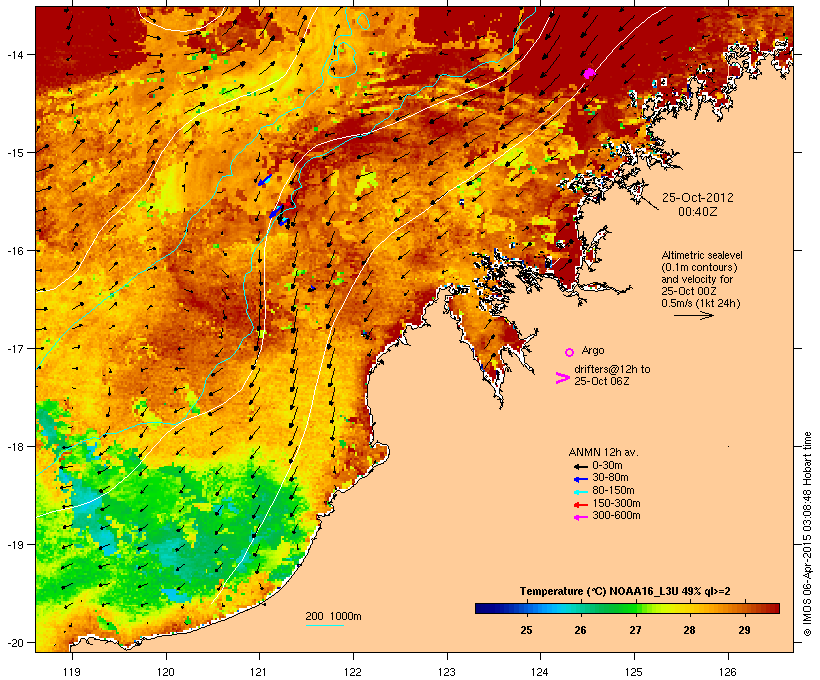Click the black 0-30m arrow legend symbol
The height and width of the screenshot is (680, 820).
pos(580,467)
